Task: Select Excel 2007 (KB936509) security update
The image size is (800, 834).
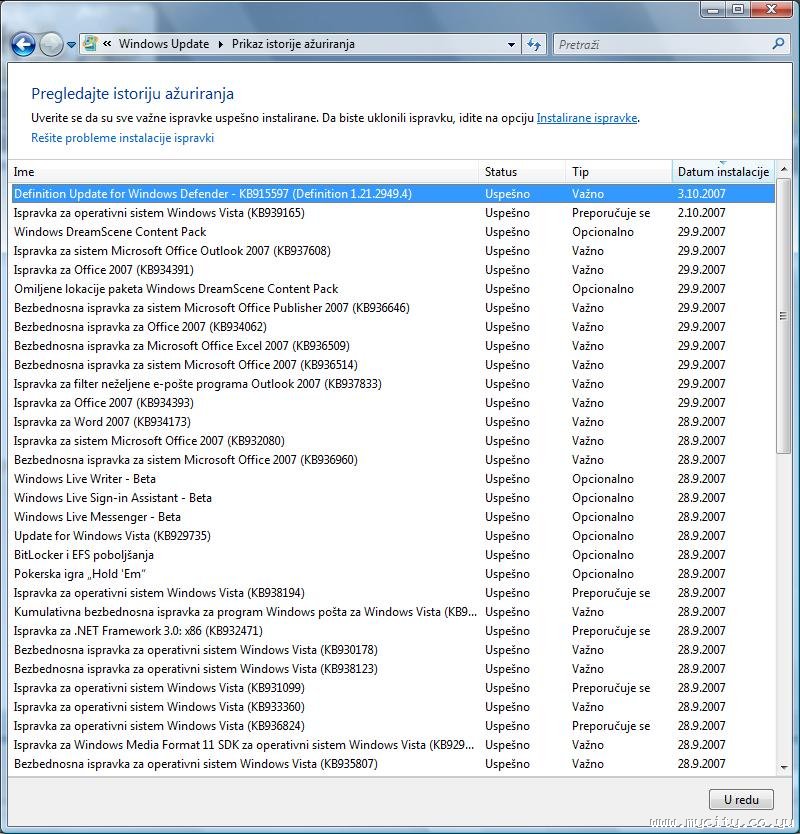Action: (393, 346)
